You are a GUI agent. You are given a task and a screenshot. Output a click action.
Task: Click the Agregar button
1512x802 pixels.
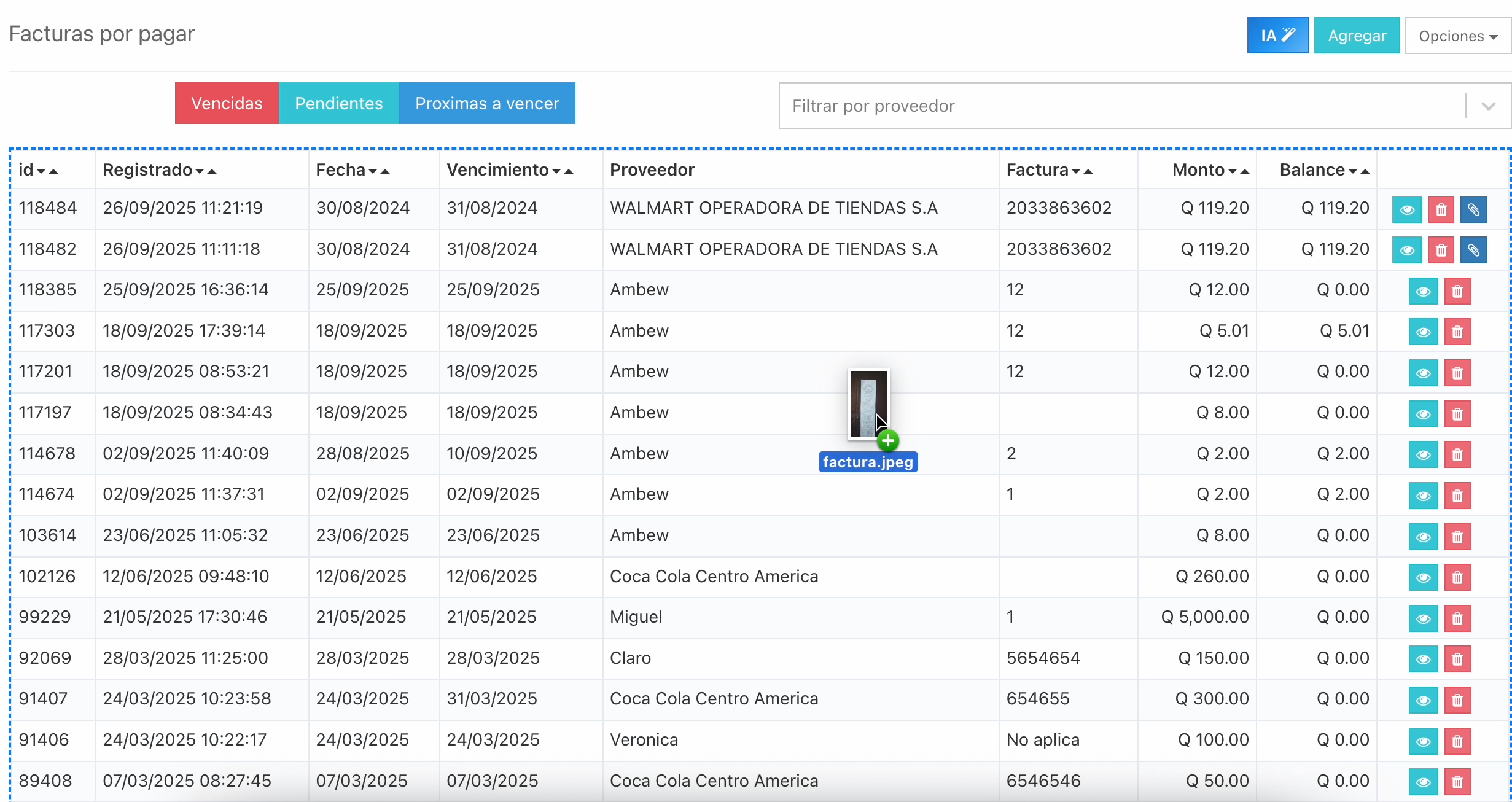(x=1357, y=36)
